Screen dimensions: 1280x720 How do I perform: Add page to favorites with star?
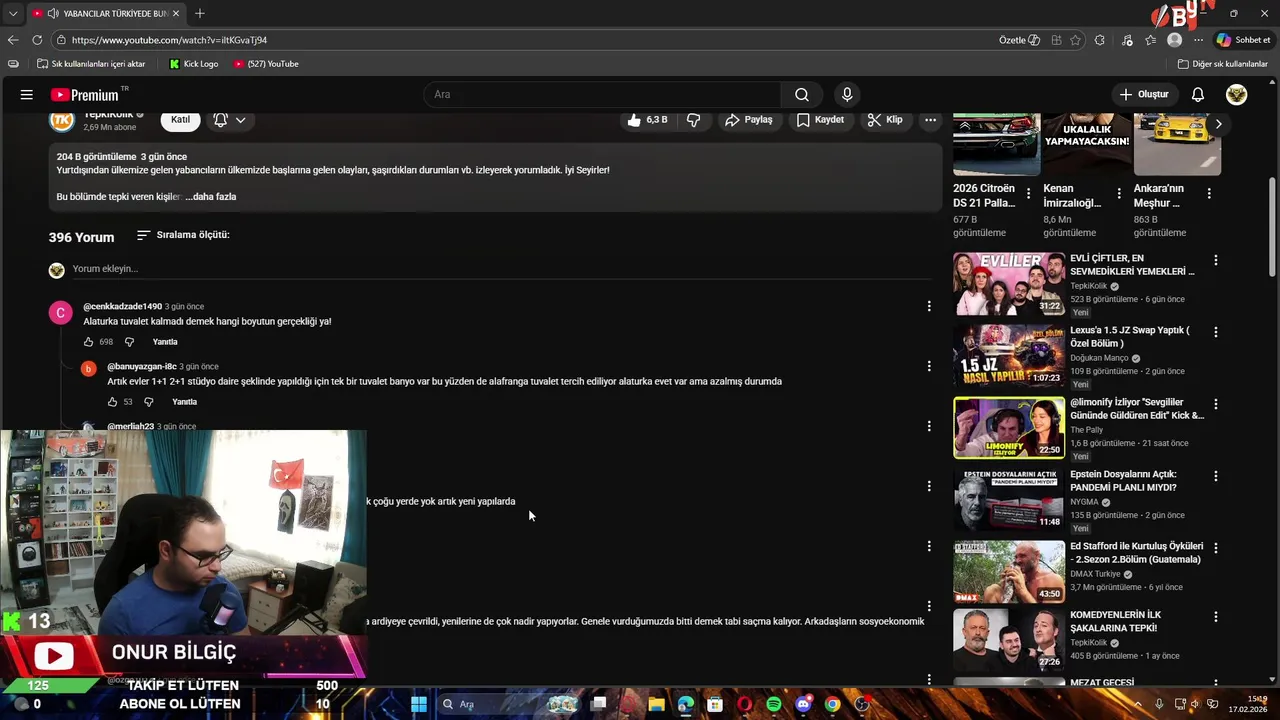tap(1076, 40)
